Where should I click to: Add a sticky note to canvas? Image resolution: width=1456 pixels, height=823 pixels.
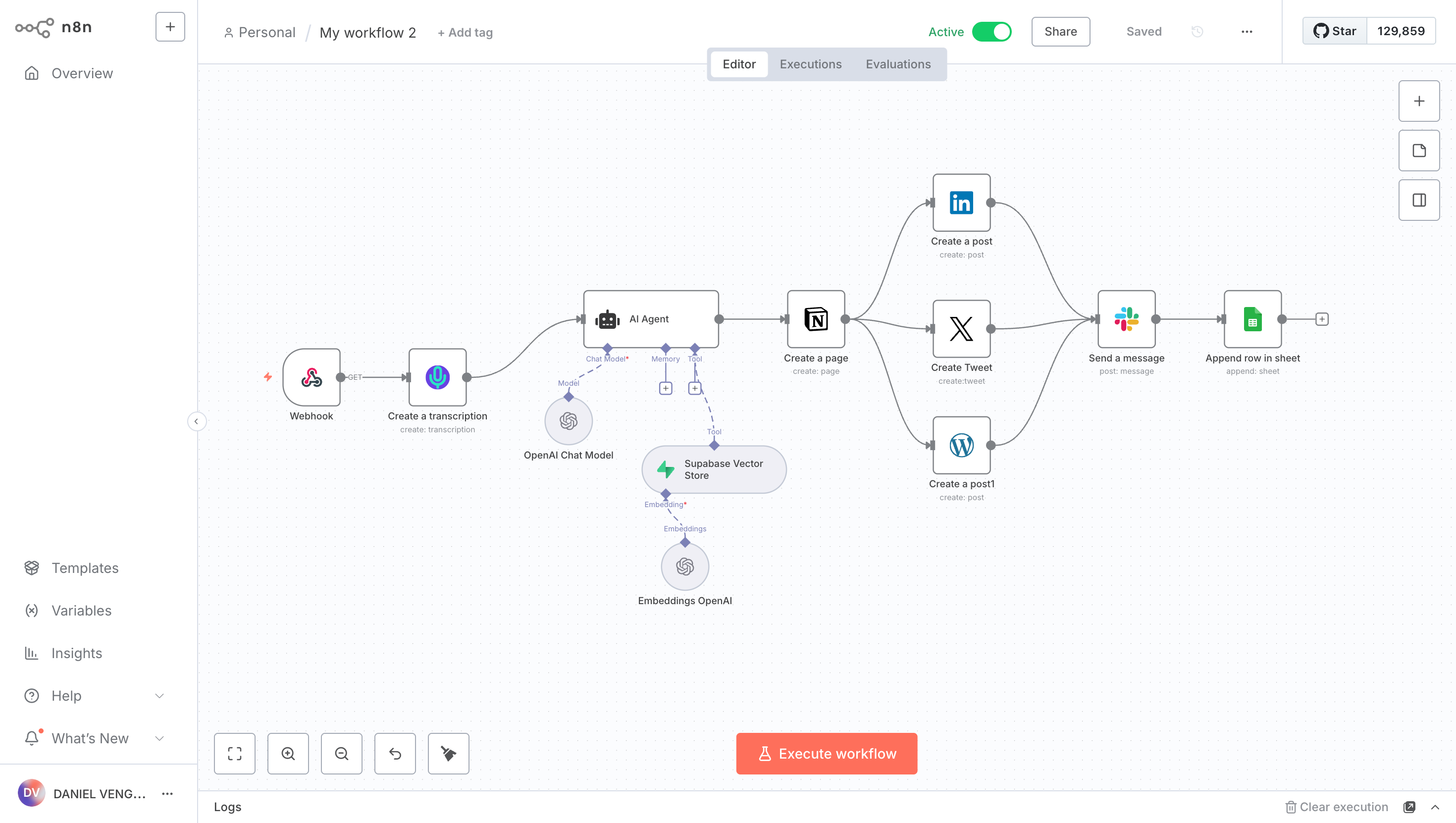point(1419,151)
